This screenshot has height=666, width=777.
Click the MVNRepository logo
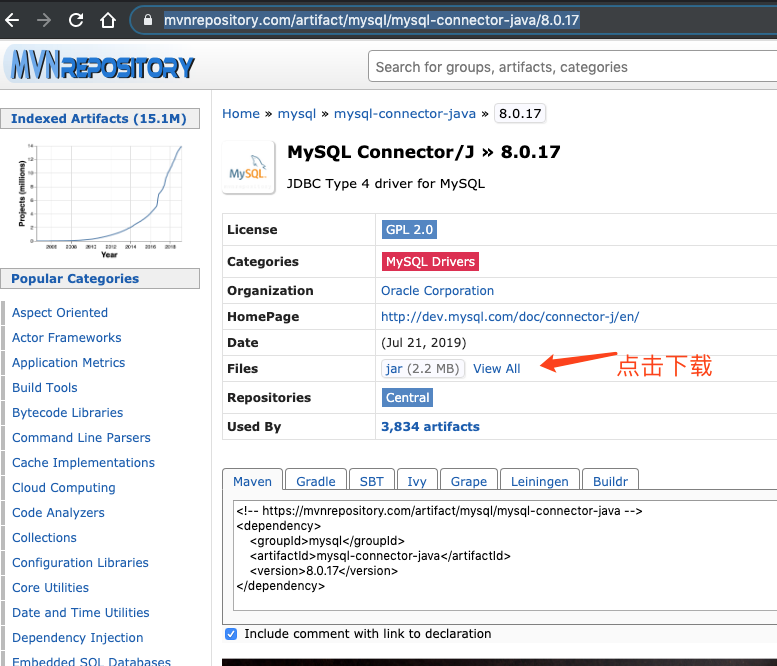103,64
